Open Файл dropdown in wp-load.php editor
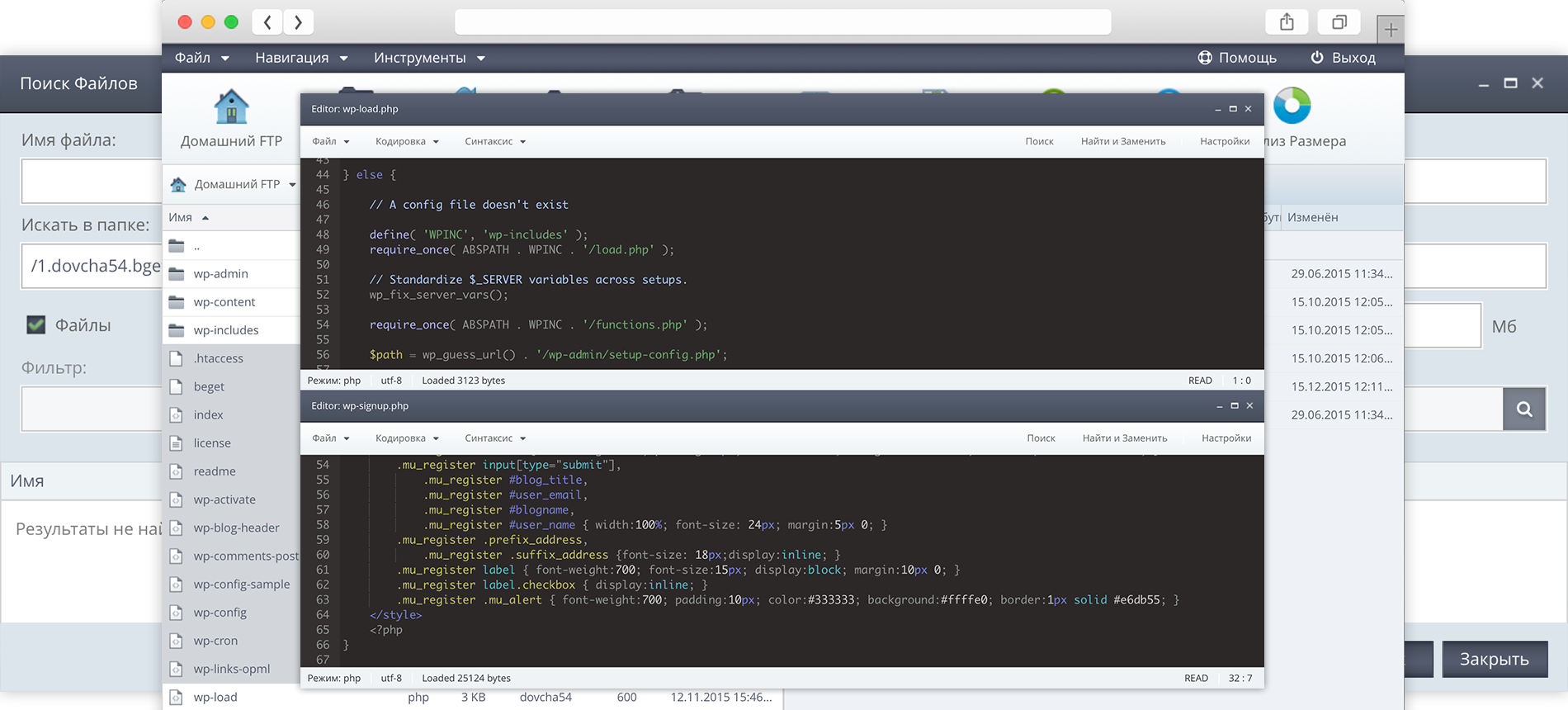1568x710 pixels. click(x=331, y=141)
